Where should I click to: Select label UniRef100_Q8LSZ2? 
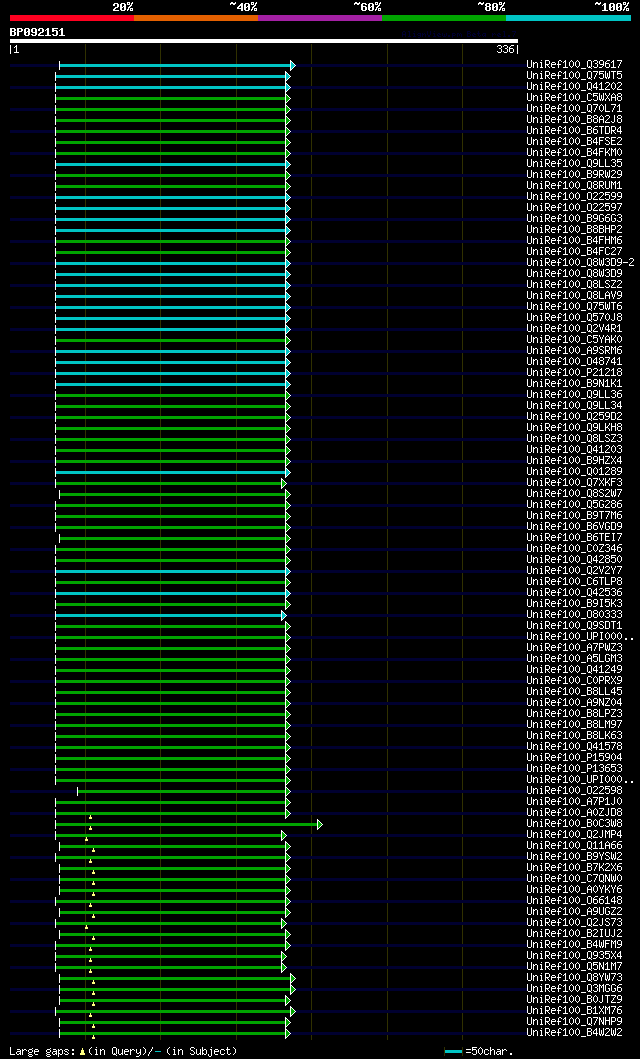(574, 284)
